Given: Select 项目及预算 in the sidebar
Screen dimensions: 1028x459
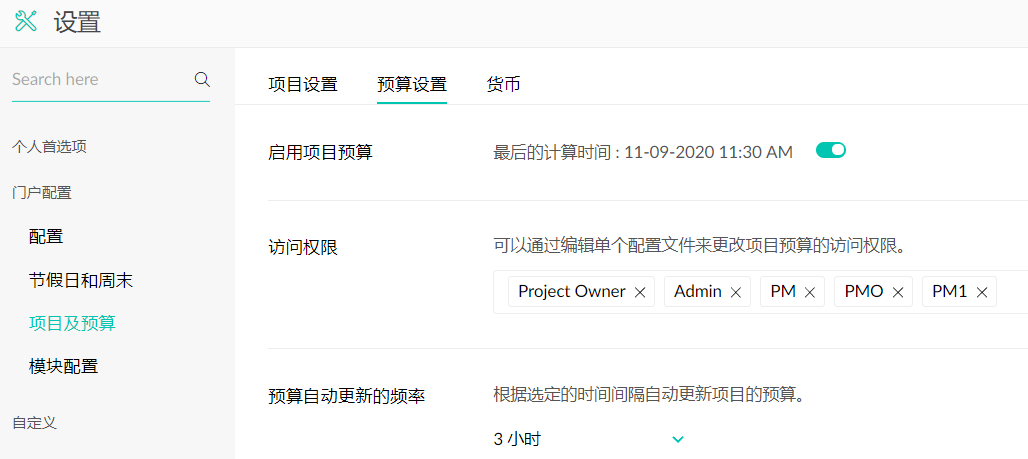Looking at the screenshot, I should tap(72, 323).
